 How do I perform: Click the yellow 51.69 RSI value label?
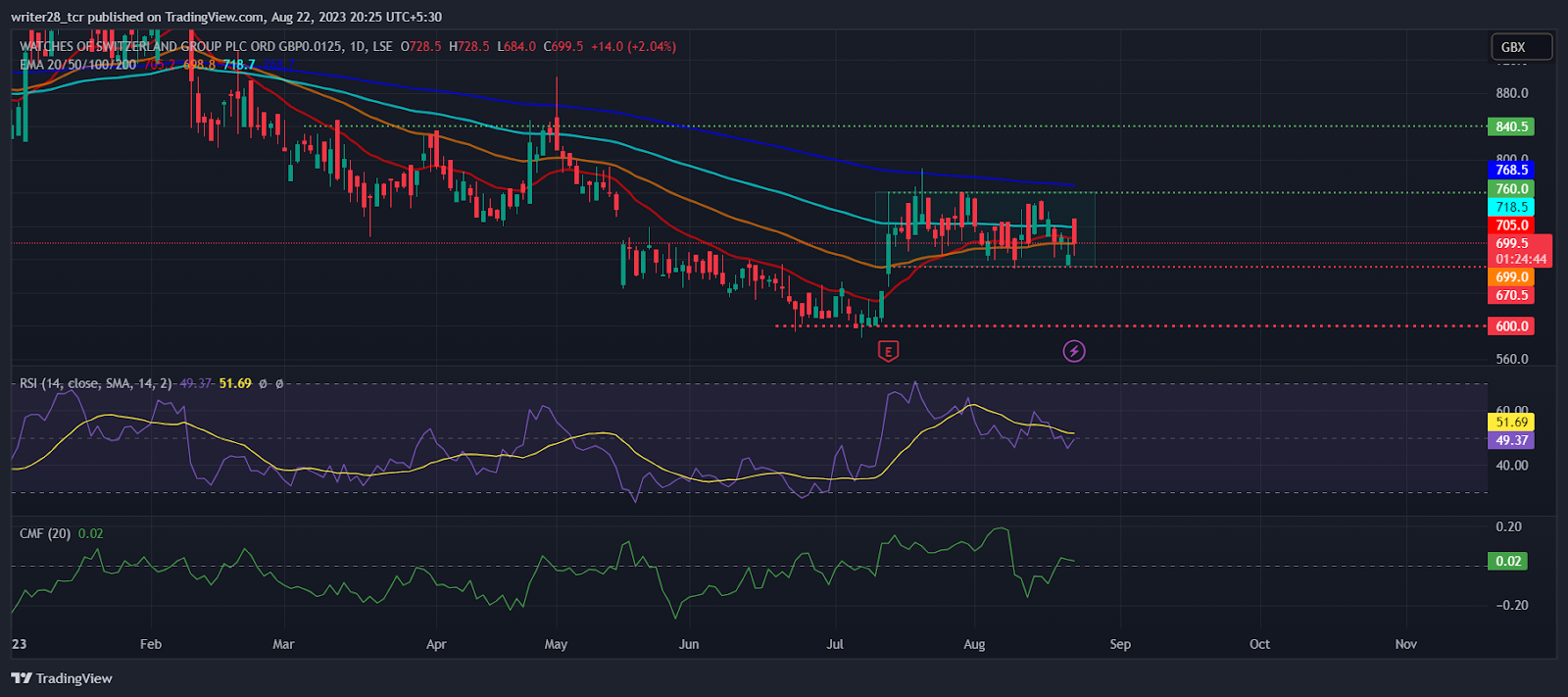coord(1511,423)
